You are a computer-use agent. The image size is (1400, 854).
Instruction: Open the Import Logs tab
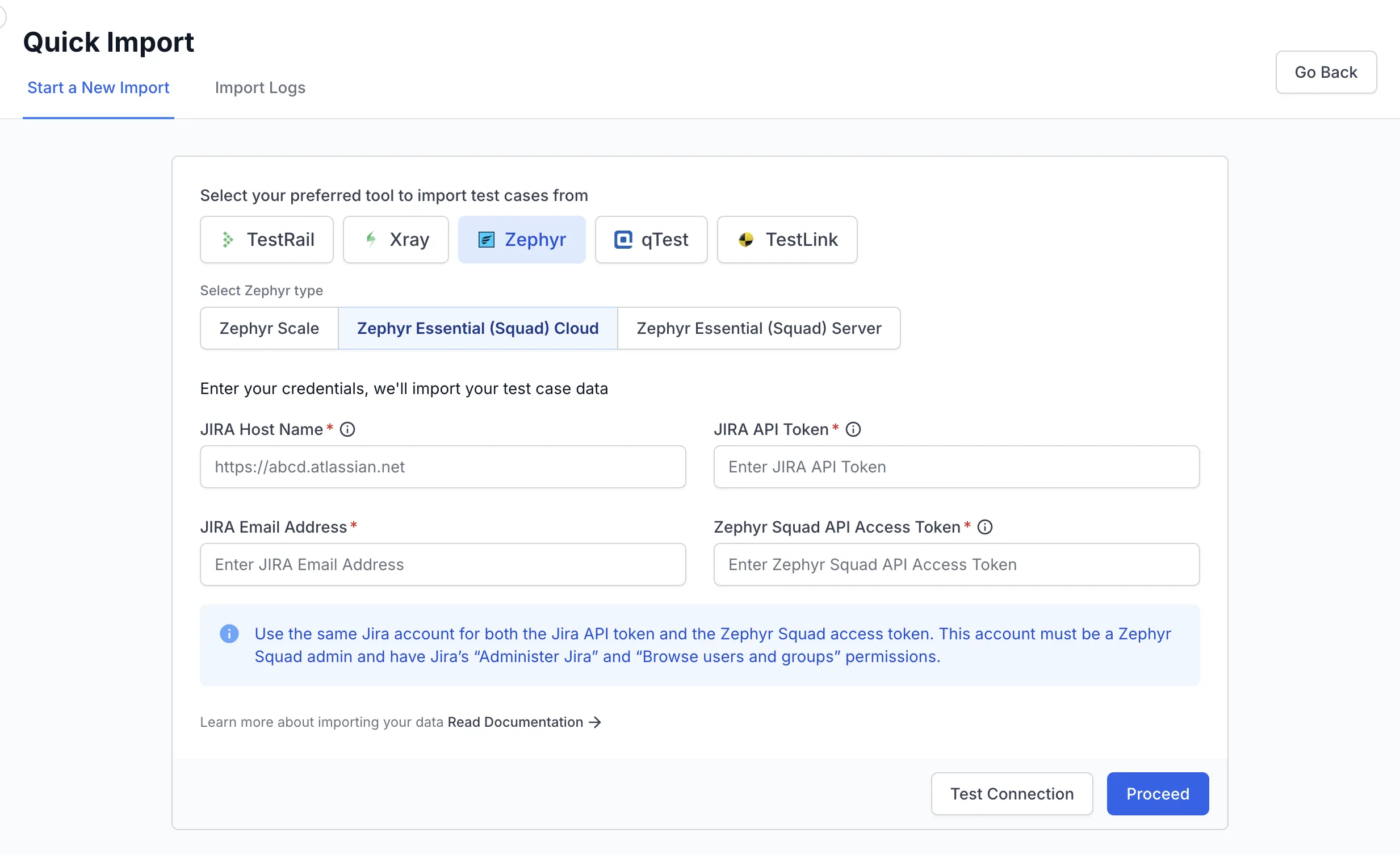click(260, 87)
